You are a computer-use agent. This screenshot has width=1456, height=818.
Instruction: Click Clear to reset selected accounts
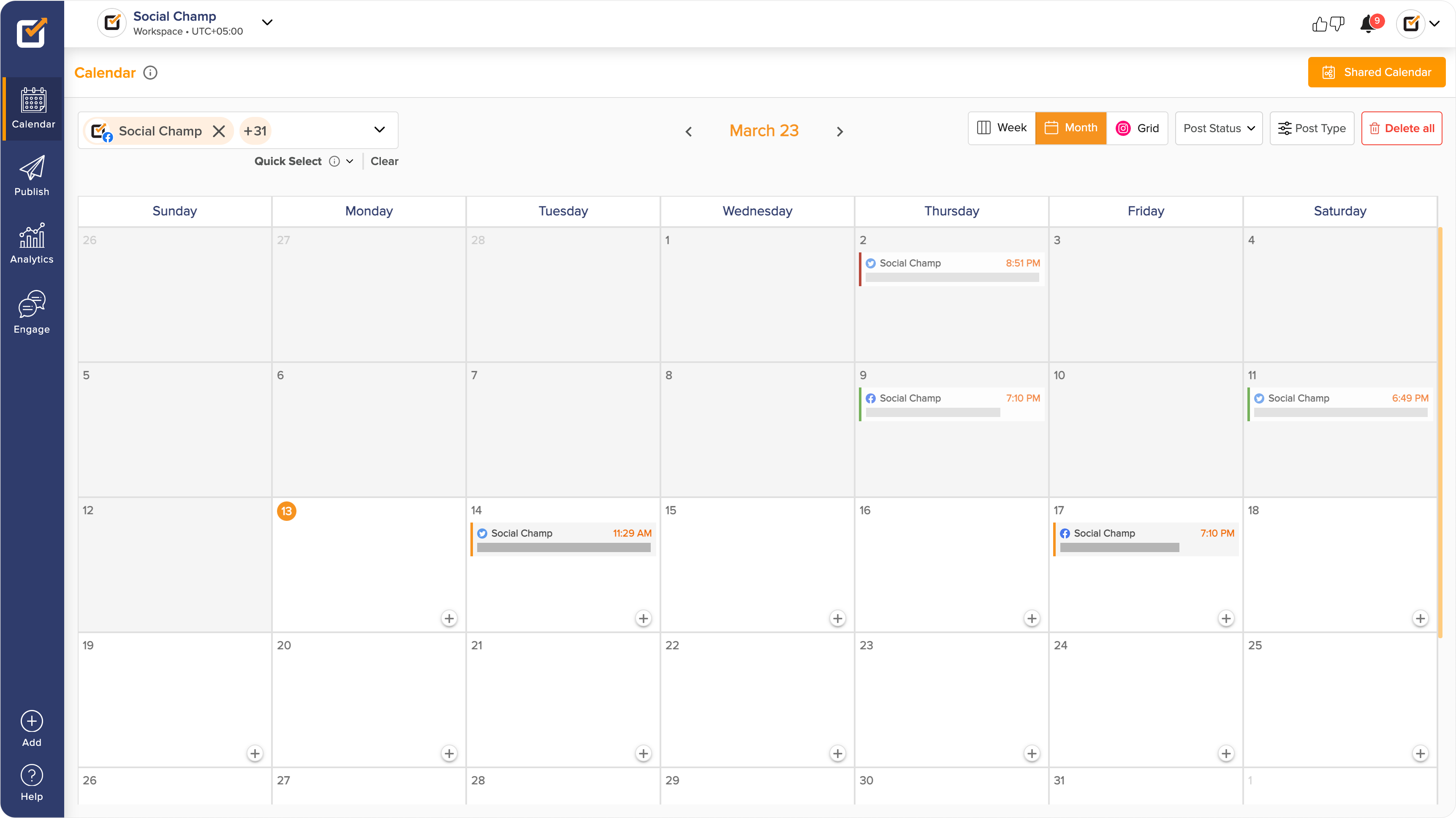click(x=384, y=162)
